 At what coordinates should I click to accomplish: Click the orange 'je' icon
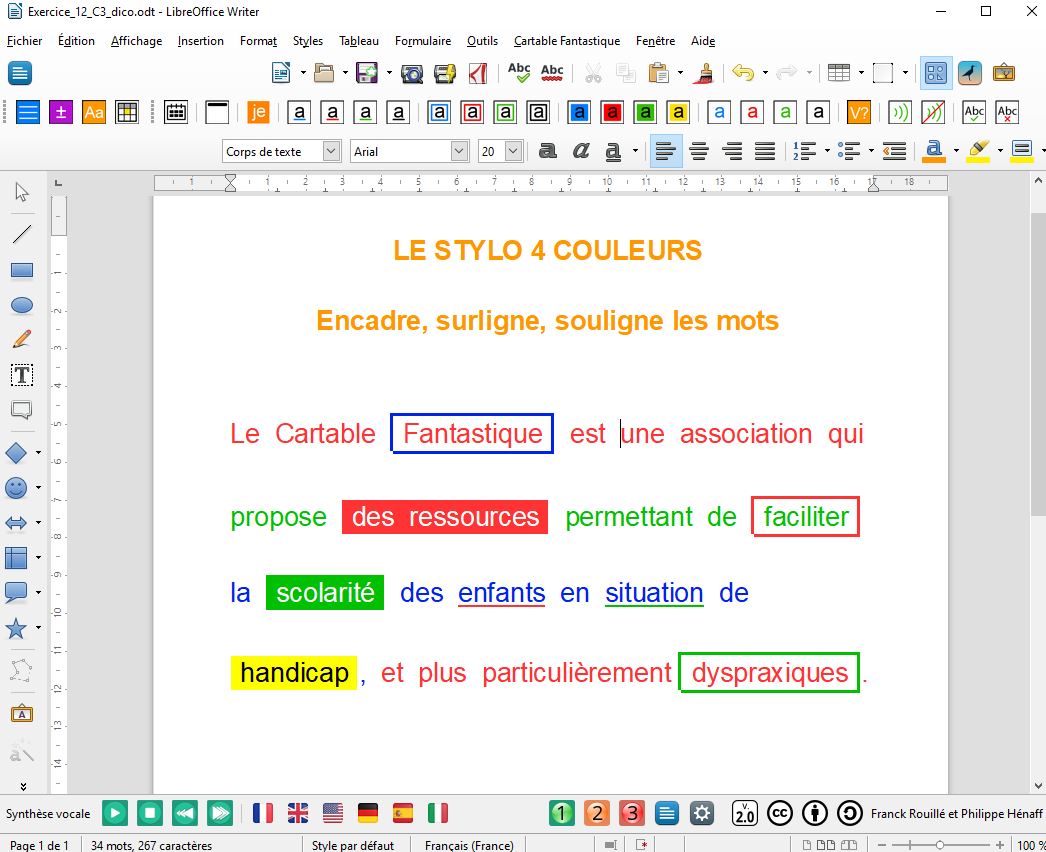[x=257, y=112]
